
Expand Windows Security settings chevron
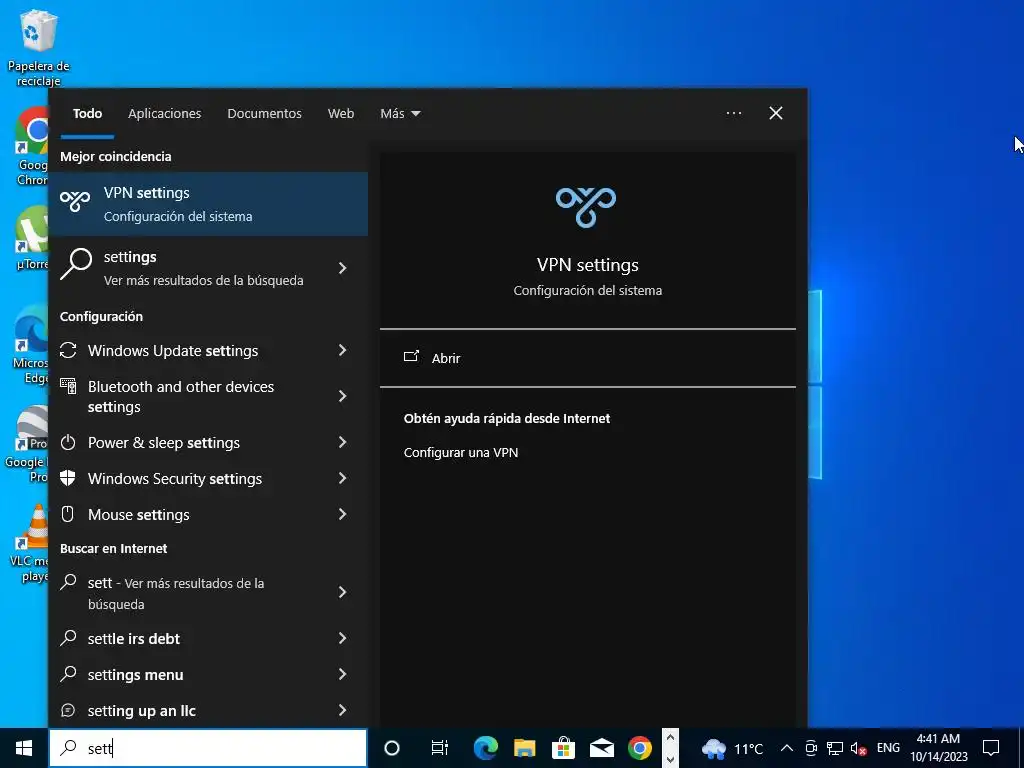click(x=342, y=478)
